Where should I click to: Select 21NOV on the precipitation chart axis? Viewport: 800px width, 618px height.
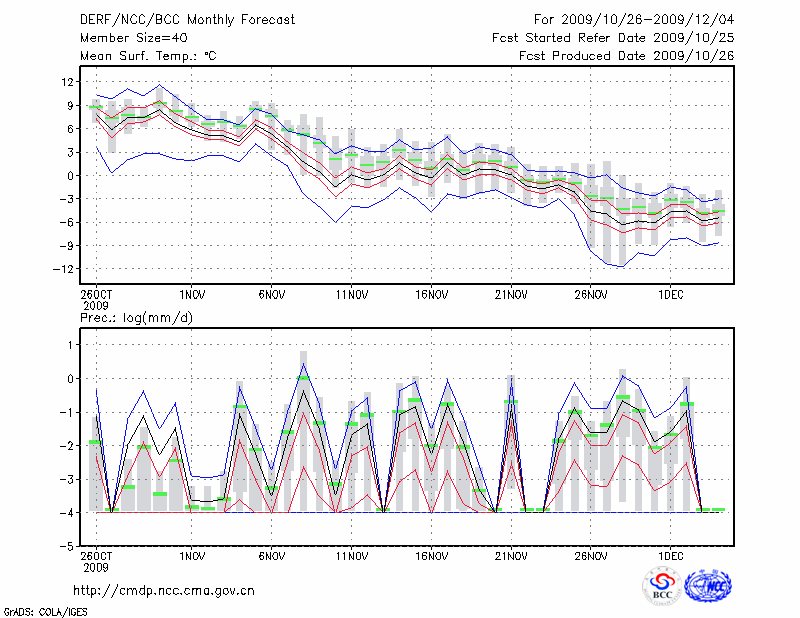coord(510,557)
